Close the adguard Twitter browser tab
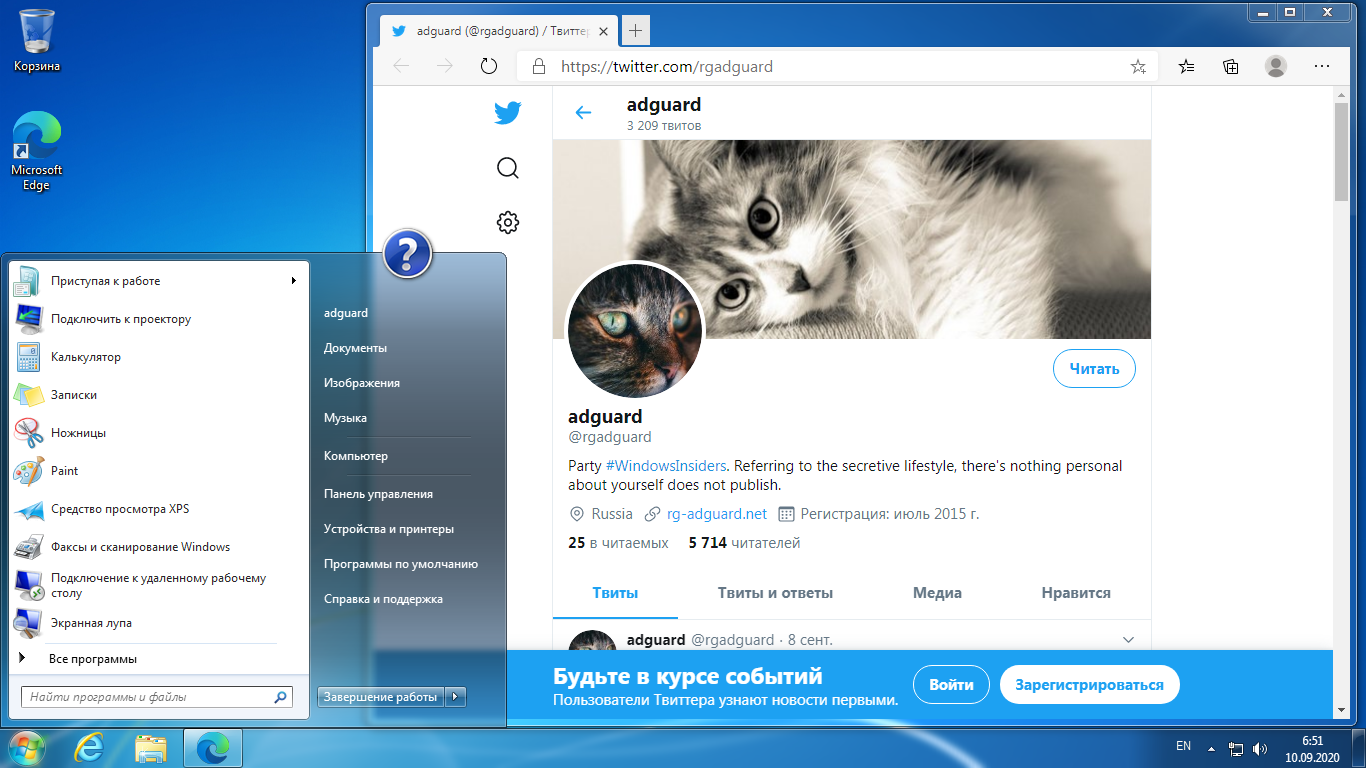 click(603, 31)
